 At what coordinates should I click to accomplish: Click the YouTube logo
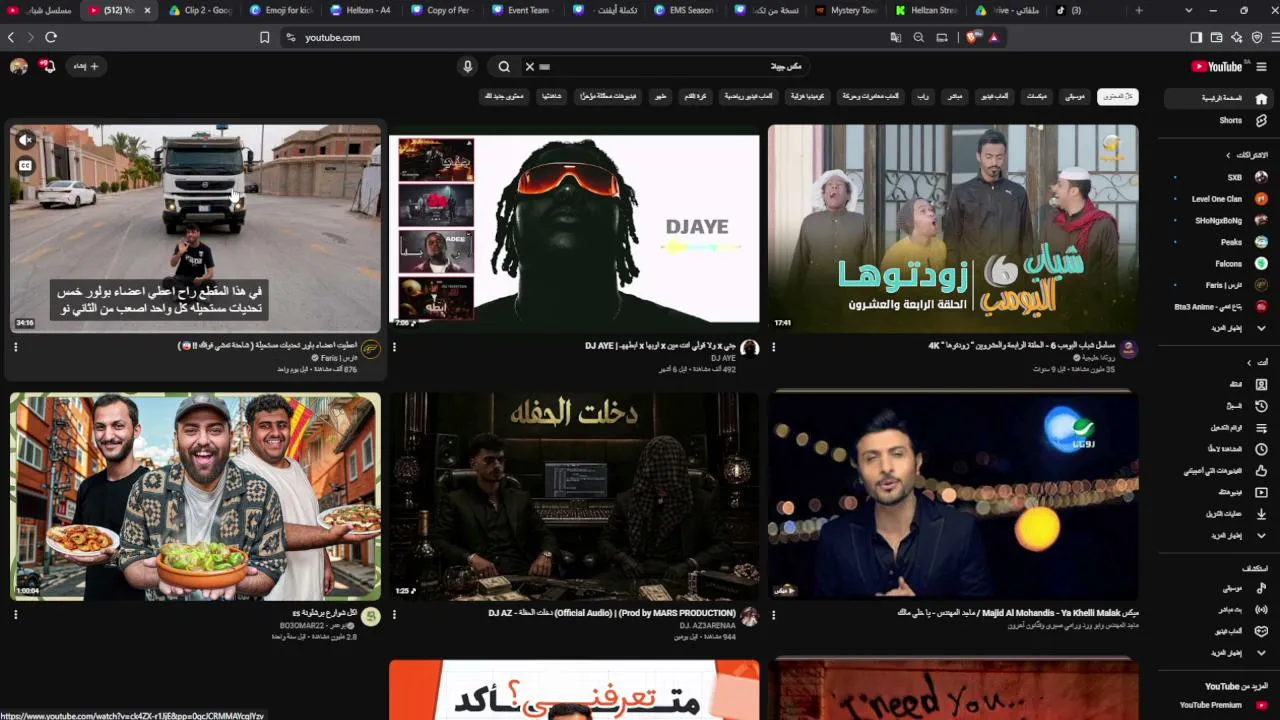1219,67
